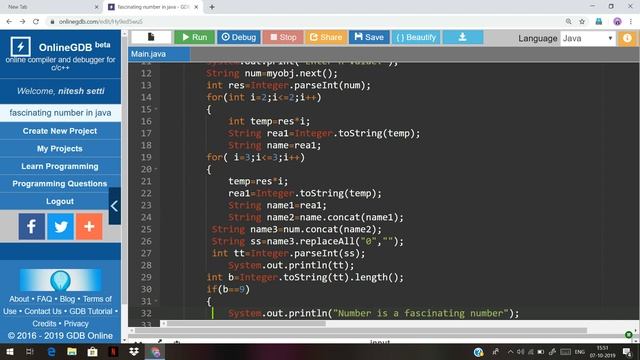This screenshot has width=640, height=360.
Task: Click Logout in sidebar
Action: coord(60,201)
